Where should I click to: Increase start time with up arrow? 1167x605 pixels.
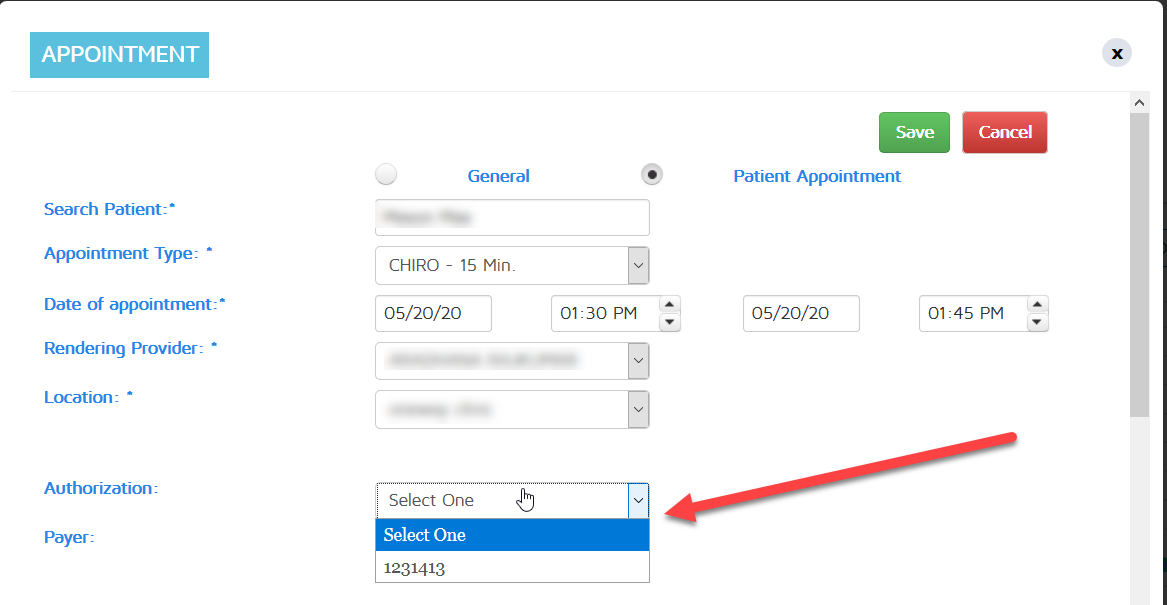pyautogui.click(x=670, y=304)
